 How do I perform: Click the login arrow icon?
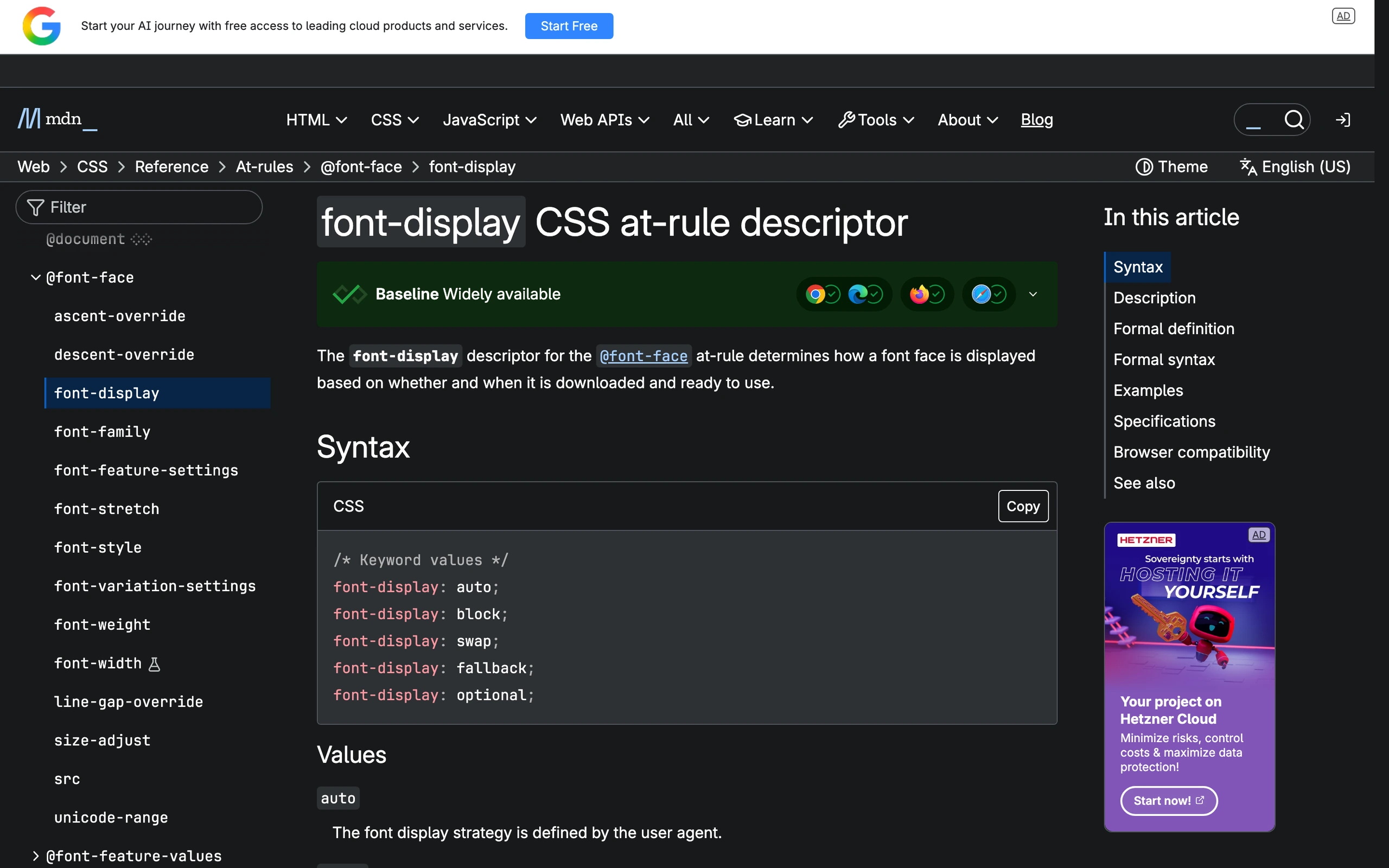[x=1342, y=119]
